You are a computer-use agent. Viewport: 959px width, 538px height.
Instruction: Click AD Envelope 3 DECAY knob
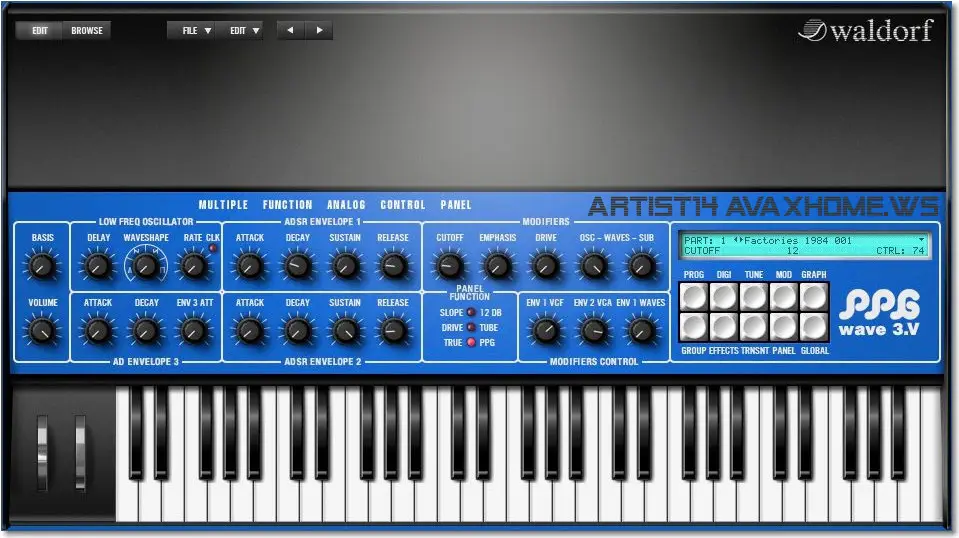click(x=146, y=331)
